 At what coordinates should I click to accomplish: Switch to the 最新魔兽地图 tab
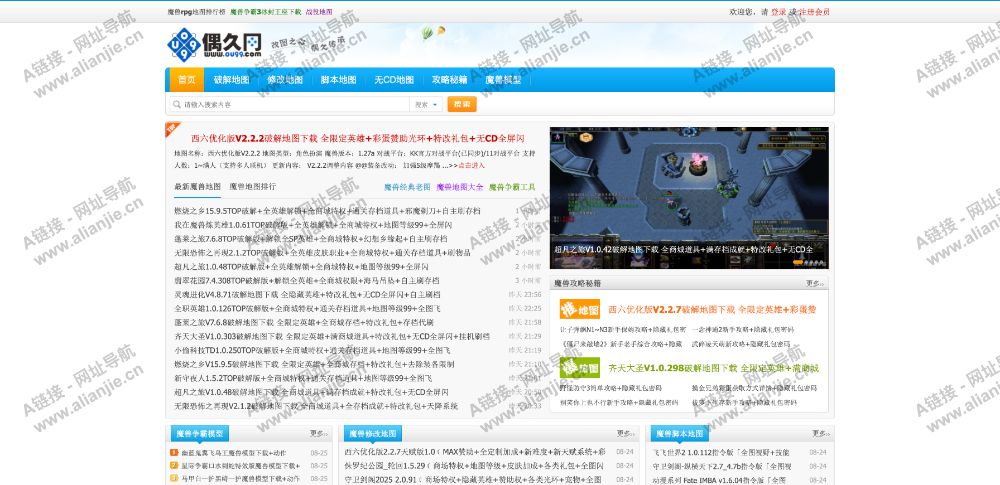pos(197,186)
